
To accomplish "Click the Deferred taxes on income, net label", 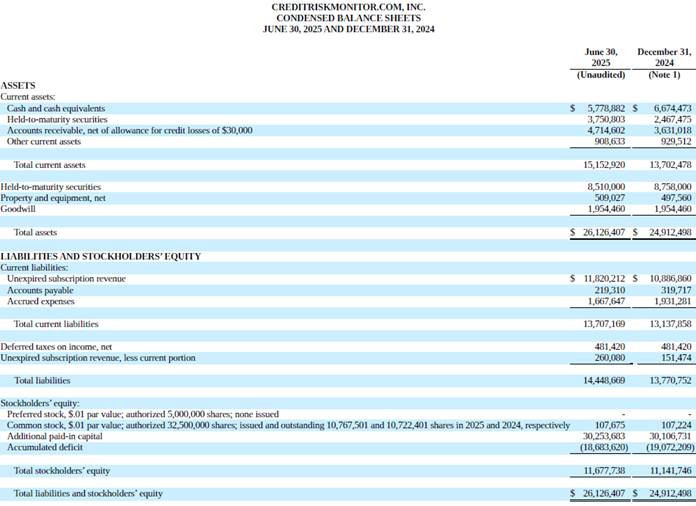I will coord(56,346).
